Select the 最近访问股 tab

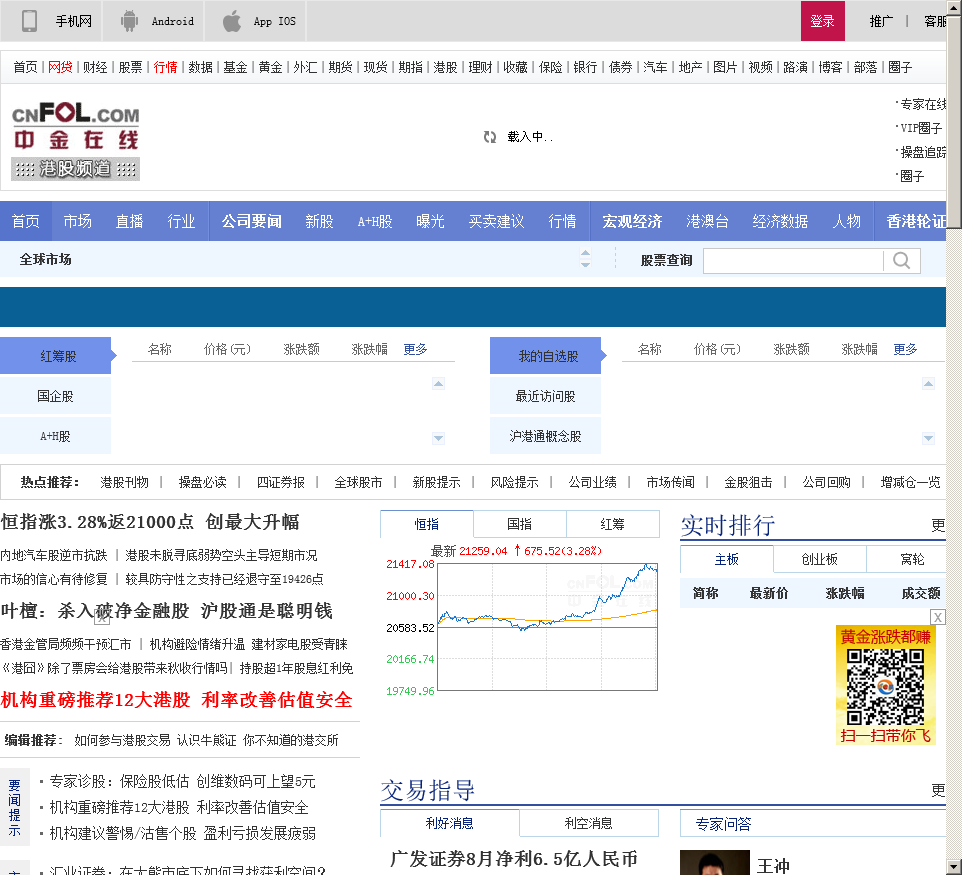click(545, 396)
